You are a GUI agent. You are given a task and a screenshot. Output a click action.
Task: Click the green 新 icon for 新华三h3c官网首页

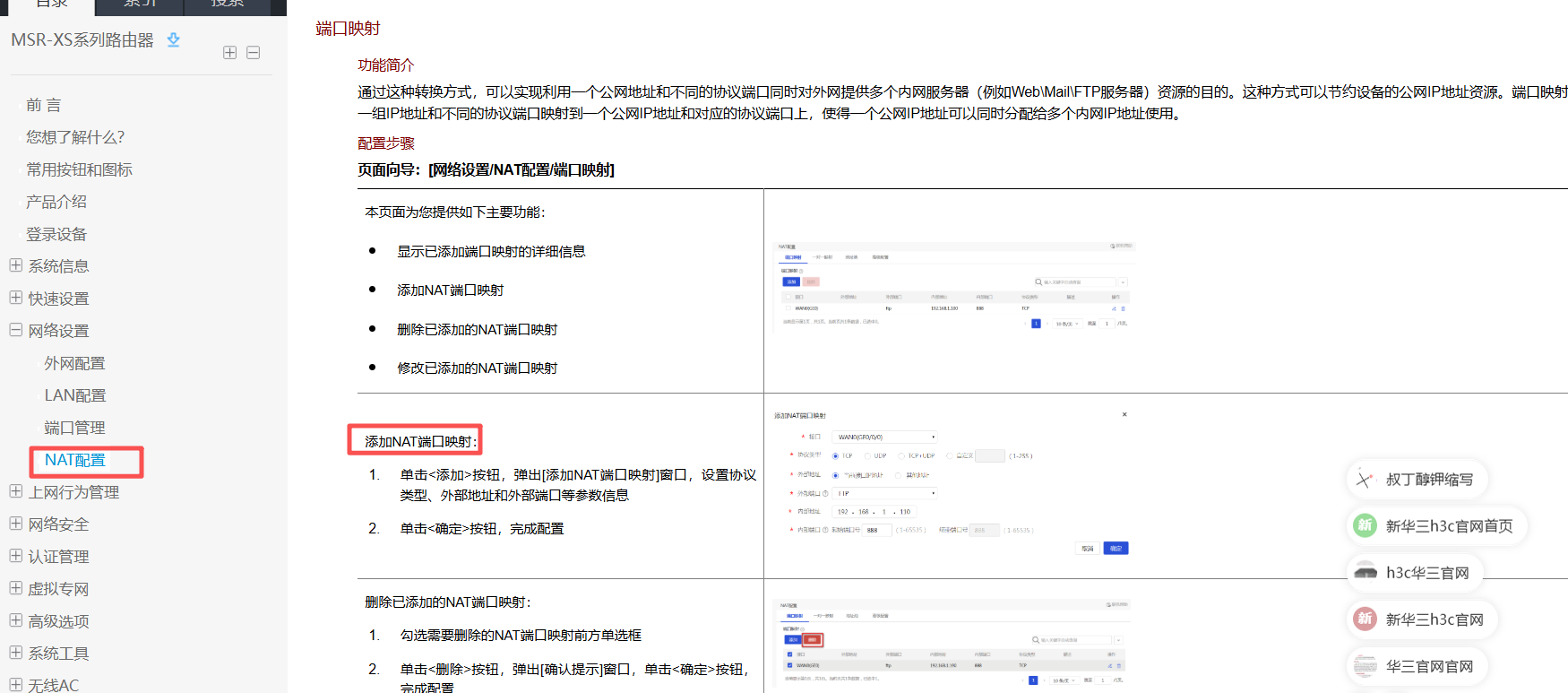tap(1365, 525)
